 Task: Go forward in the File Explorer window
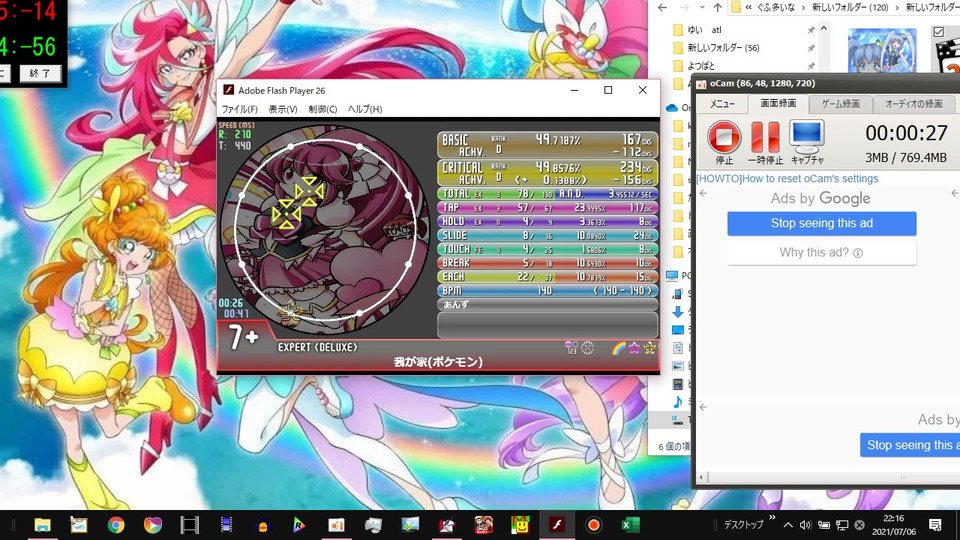coord(685,7)
